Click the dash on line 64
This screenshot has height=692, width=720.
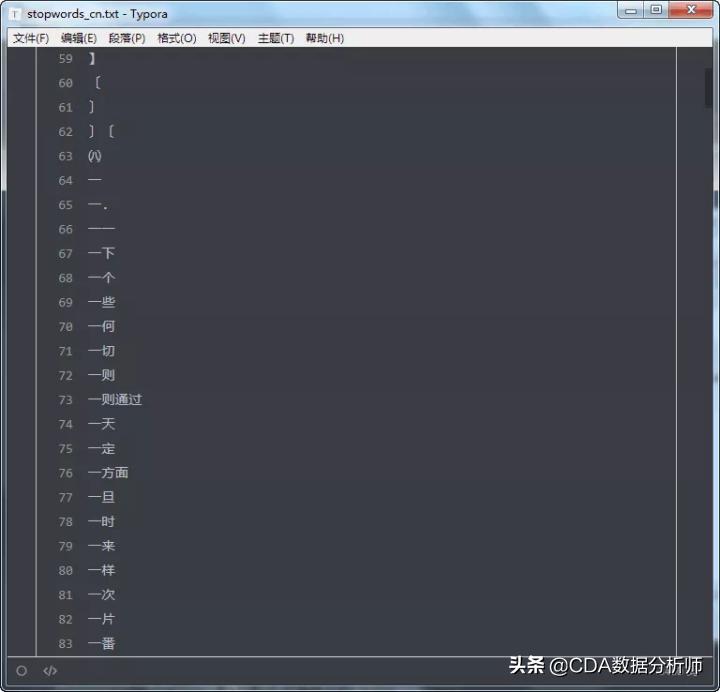(x=94, y=180)
